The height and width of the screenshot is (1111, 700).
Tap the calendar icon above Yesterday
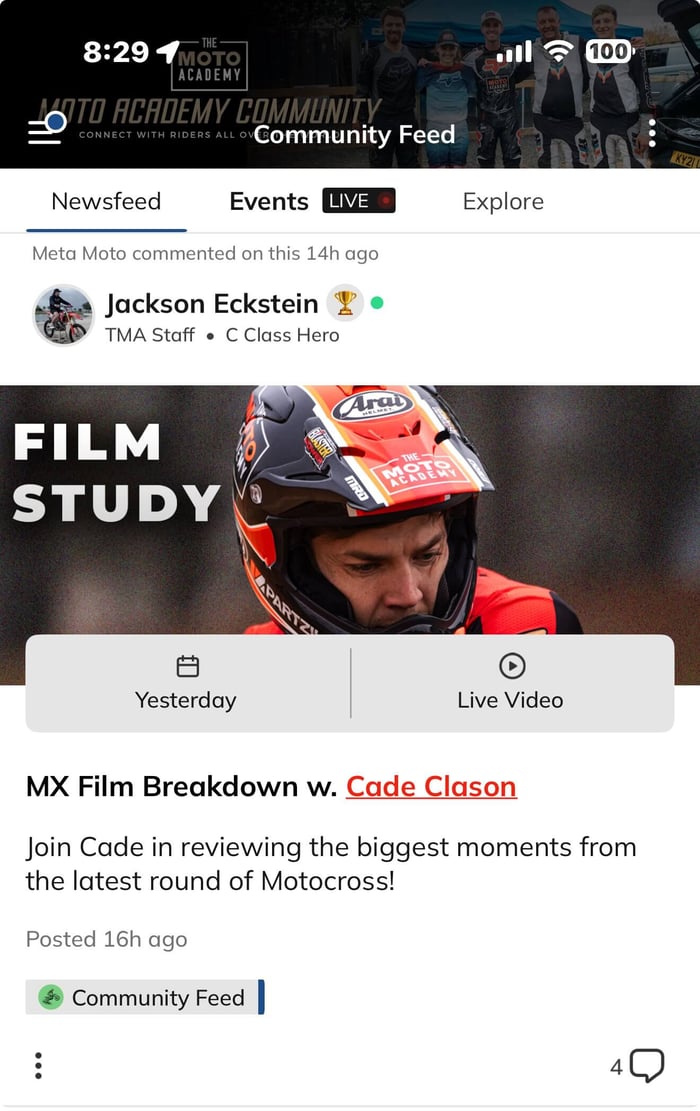(188, 666)
